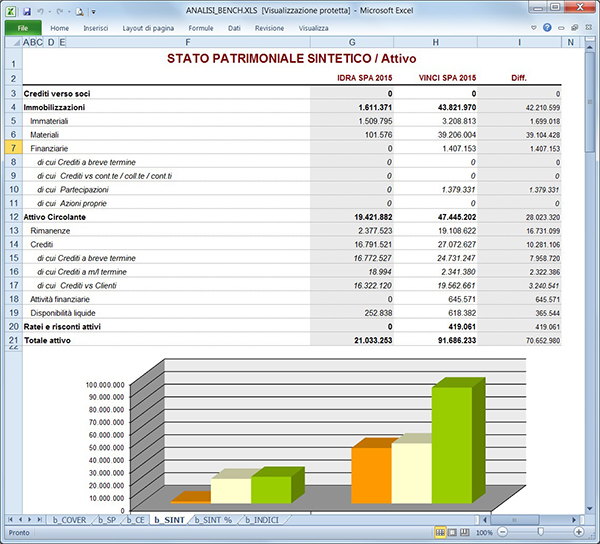Open the Revisione ribbon tab
The height and width of the screenshot is (544, 600).
tap(269, 28)
